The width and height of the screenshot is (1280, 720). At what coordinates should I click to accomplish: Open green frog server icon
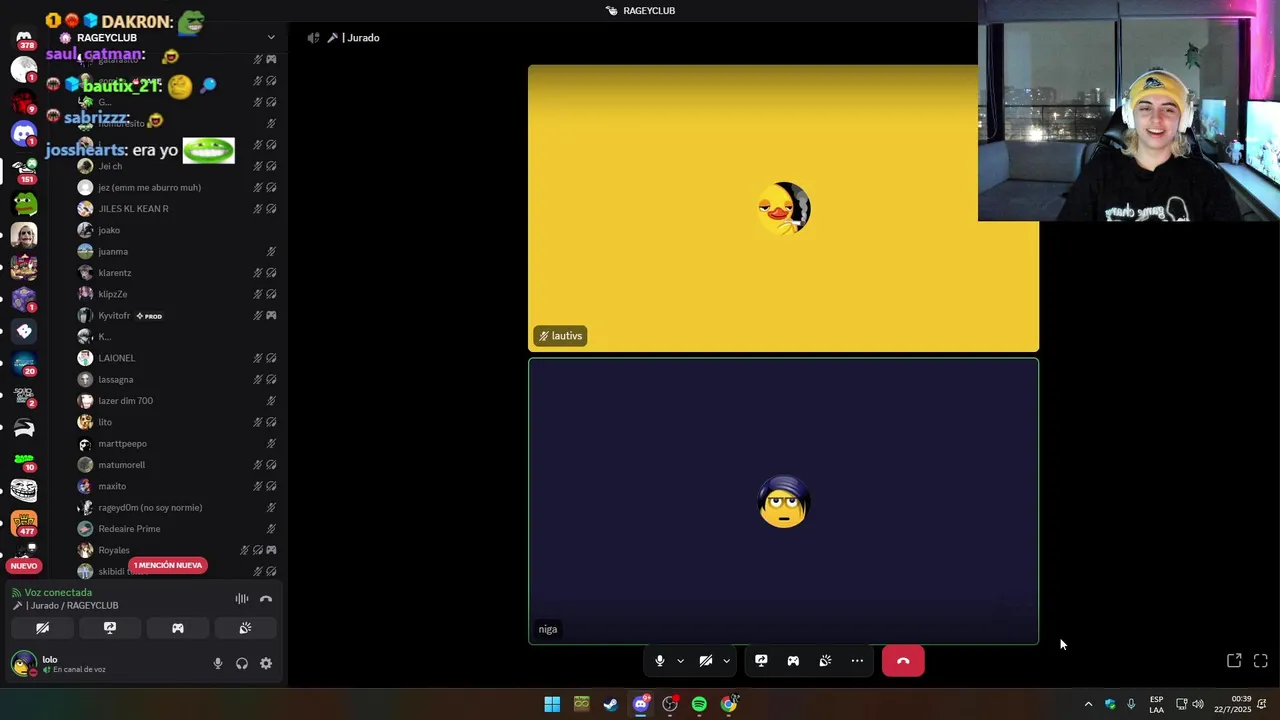pos(24,204)
